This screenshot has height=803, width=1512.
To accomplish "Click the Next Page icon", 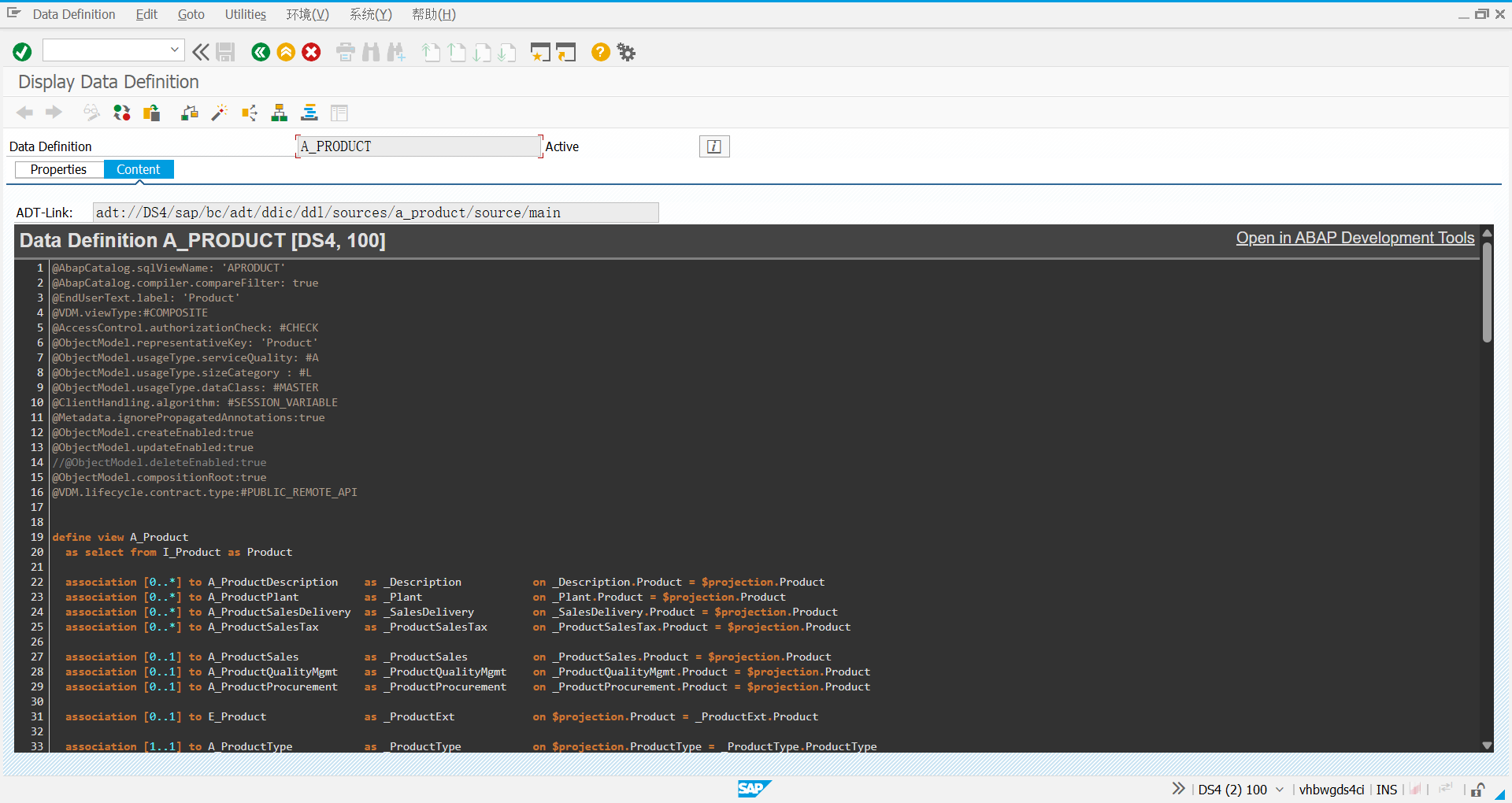I will [482, 52].
